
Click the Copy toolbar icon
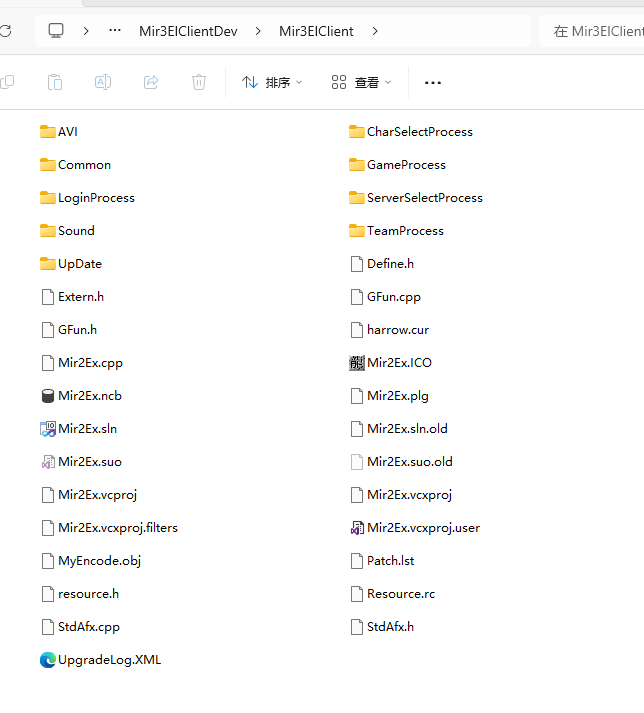(x=7, y=82)
